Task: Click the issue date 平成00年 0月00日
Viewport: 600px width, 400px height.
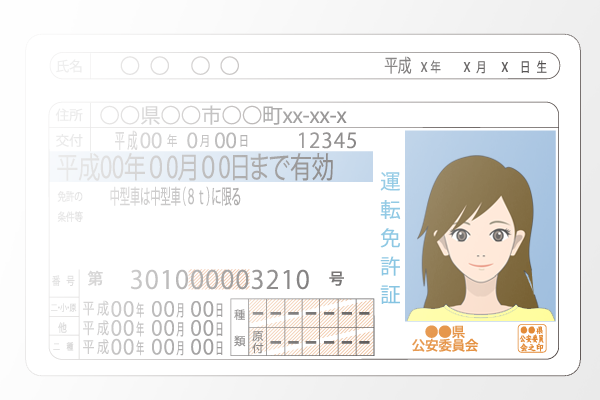Action: [x=180, y=140]
